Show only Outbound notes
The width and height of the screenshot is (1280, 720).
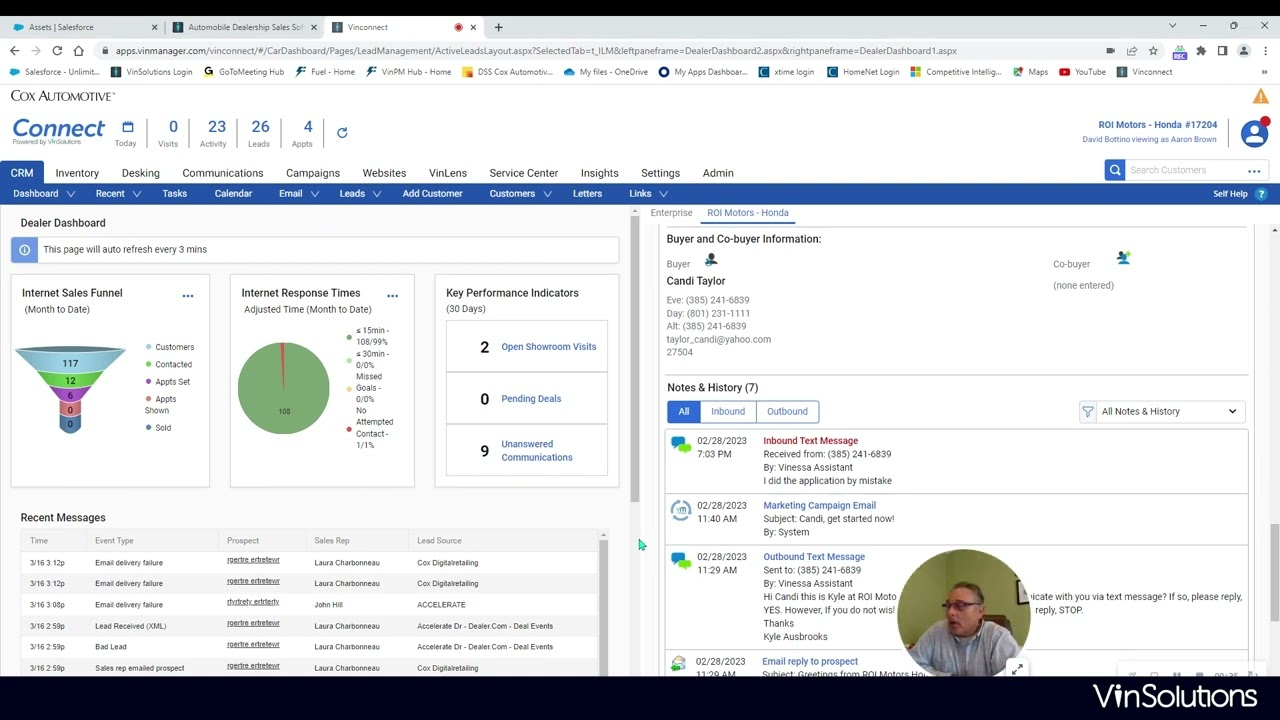click(787, 411)
